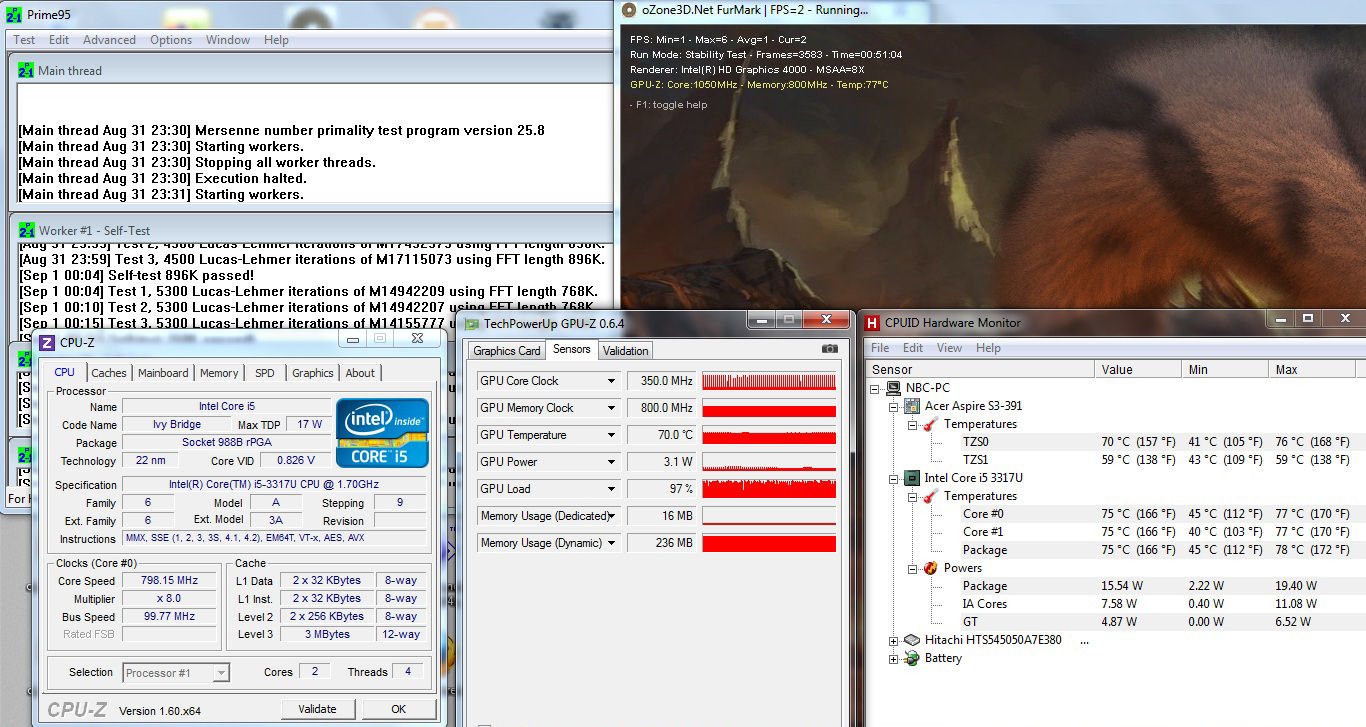Collapse the Intel Core i5 3317U node
This screenshot has width=1366, height=727.
(x=894, y=478)
